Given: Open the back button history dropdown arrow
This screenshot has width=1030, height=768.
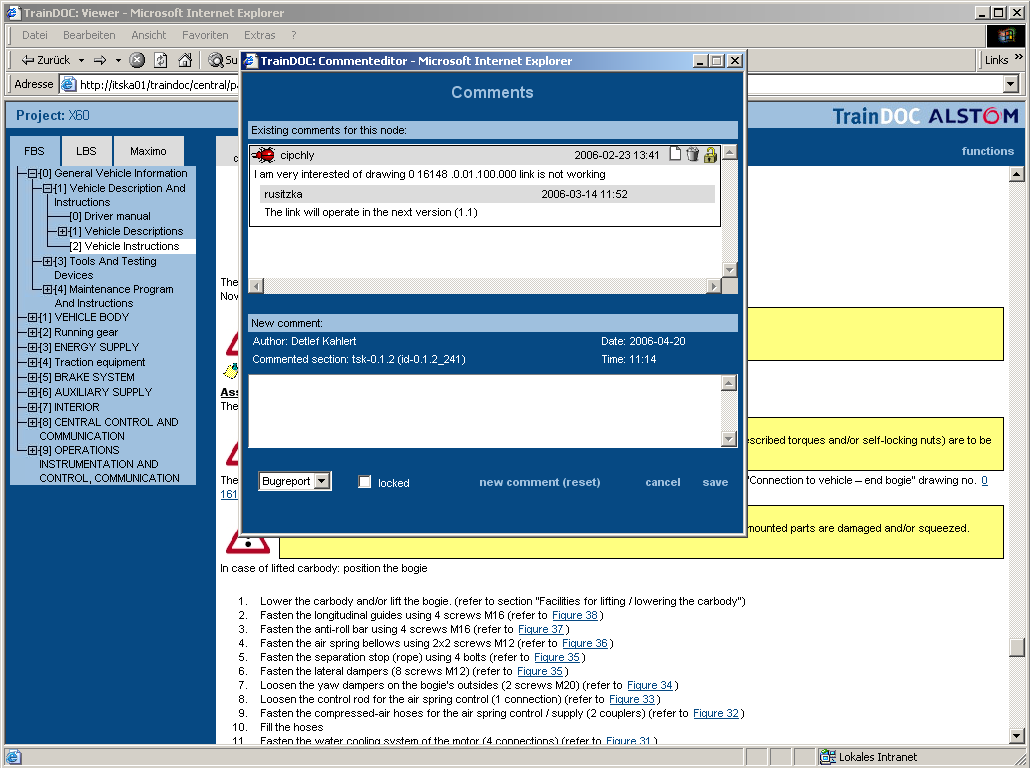Looking at the screenshot, I should tap(81, 60).
